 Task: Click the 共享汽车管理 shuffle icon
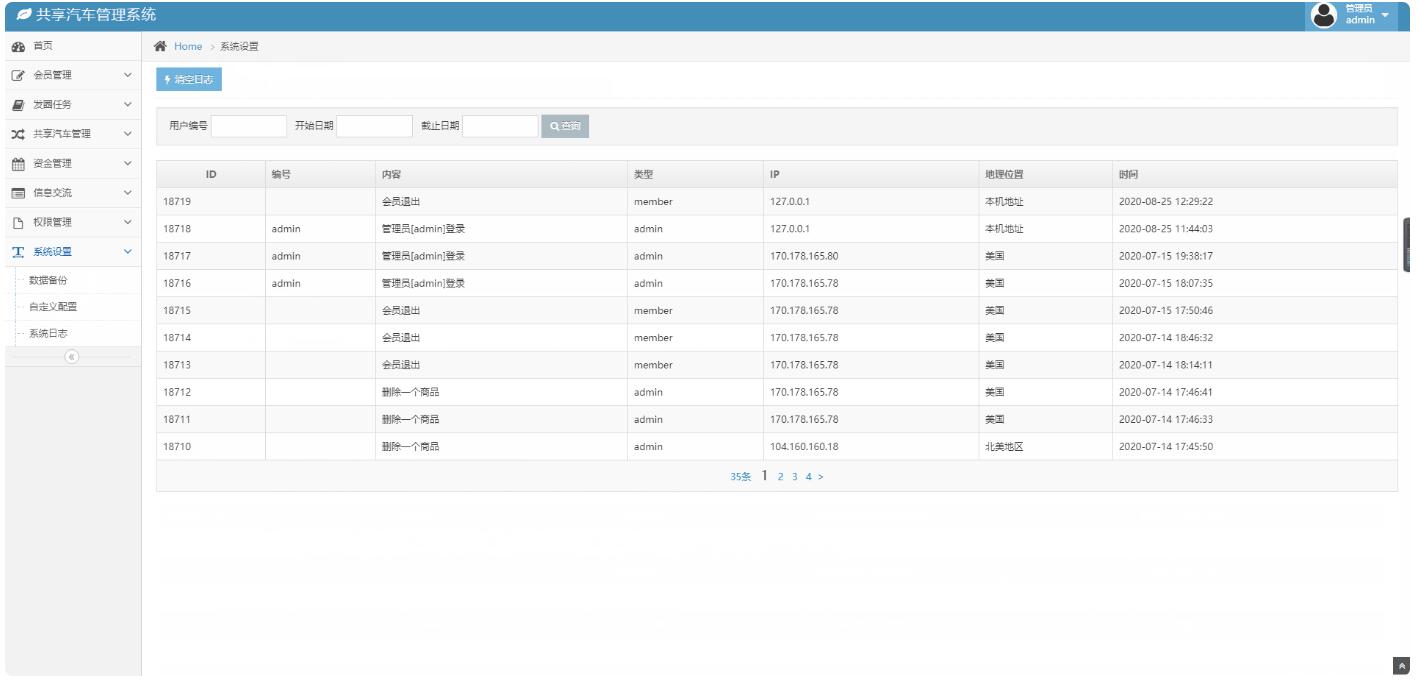coord(19,133)
